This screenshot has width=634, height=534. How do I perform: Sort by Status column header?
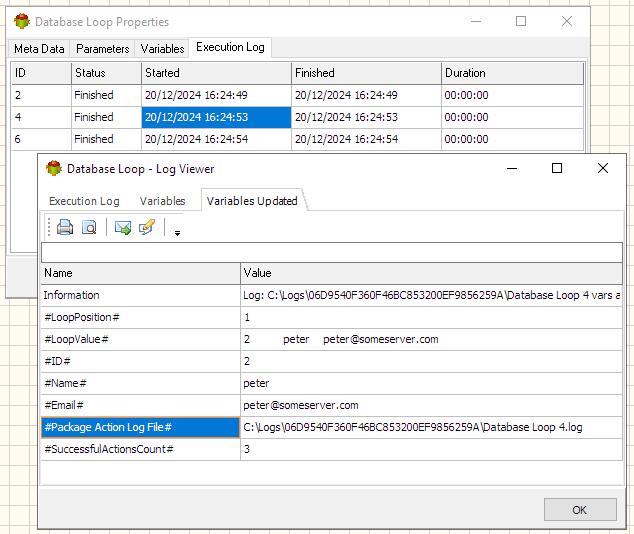[x=106, y=73]
